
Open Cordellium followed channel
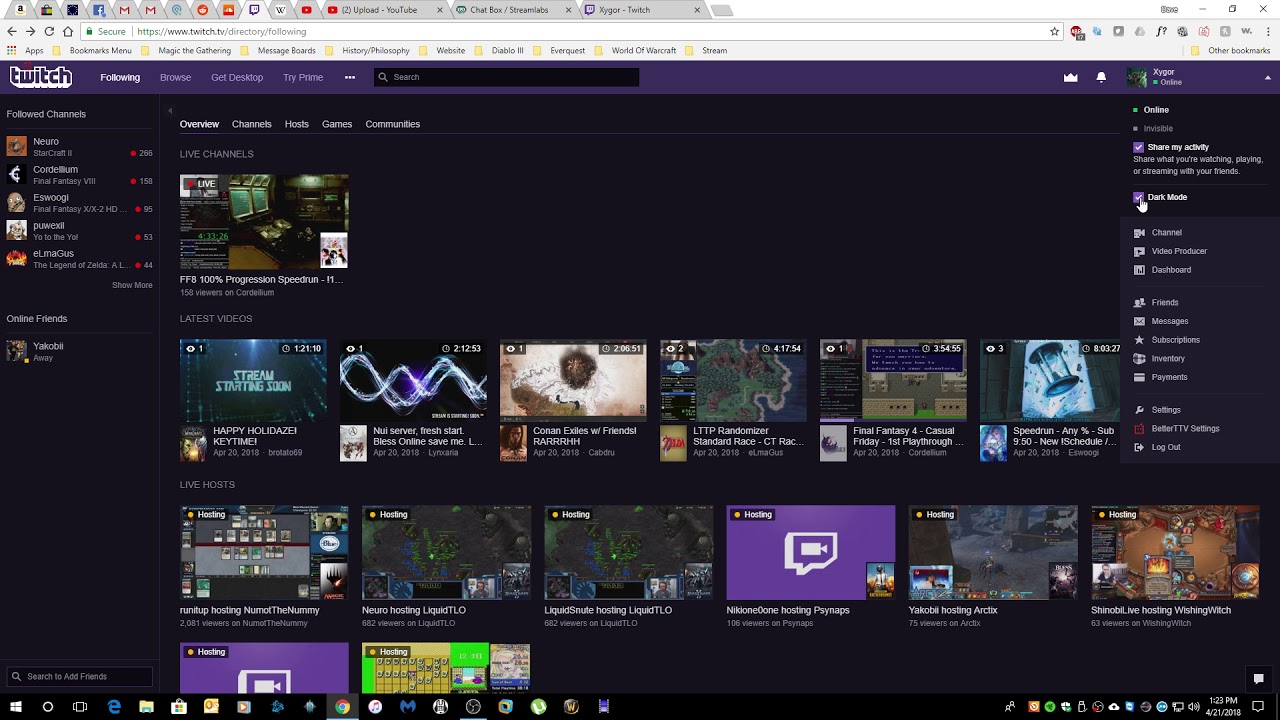click(80, 175)
